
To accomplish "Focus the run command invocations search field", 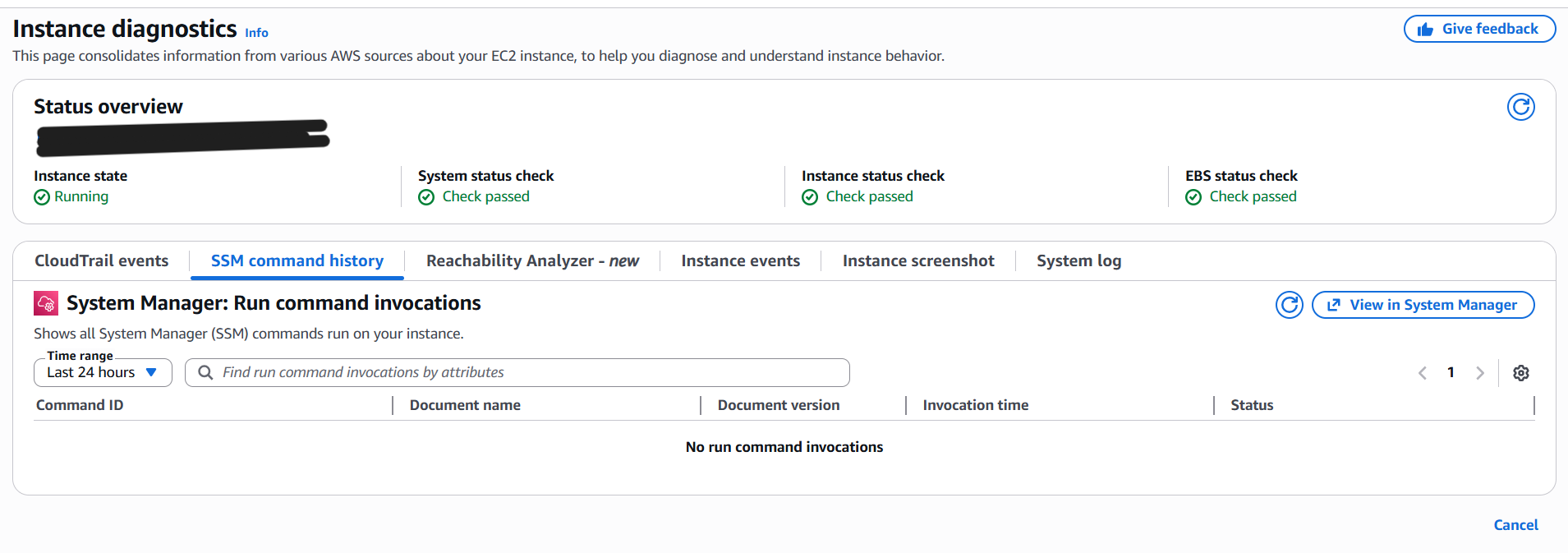I will tap(517, 372).
